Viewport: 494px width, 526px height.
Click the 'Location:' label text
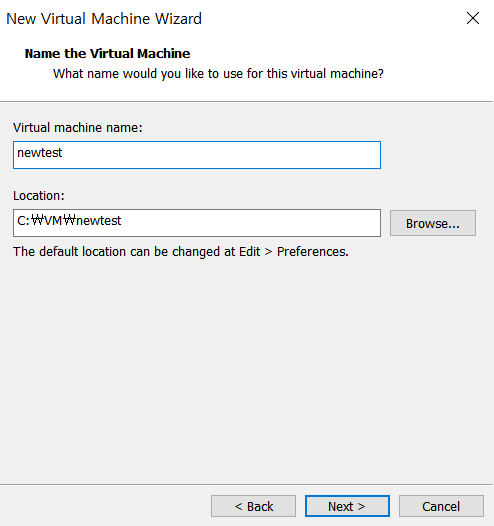pyautogui.click(x=39, y=196)
